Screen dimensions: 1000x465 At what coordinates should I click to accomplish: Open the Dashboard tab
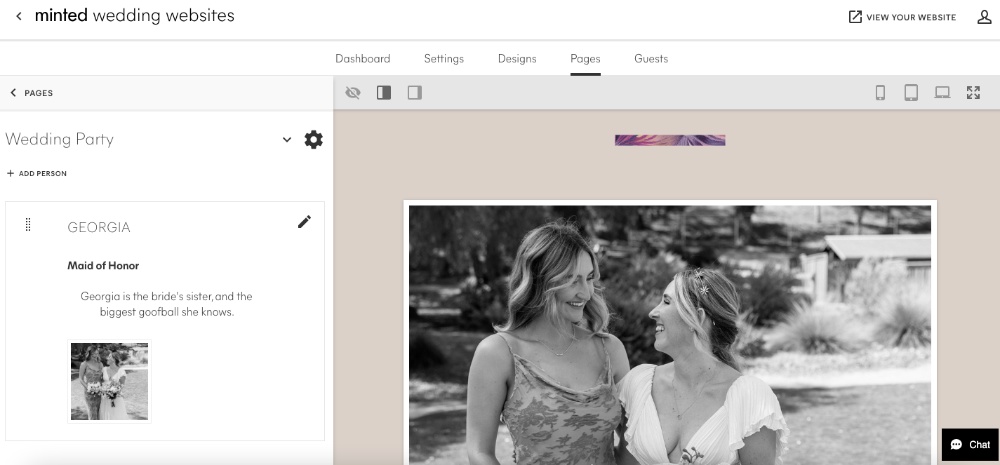(x=362, y=59)
